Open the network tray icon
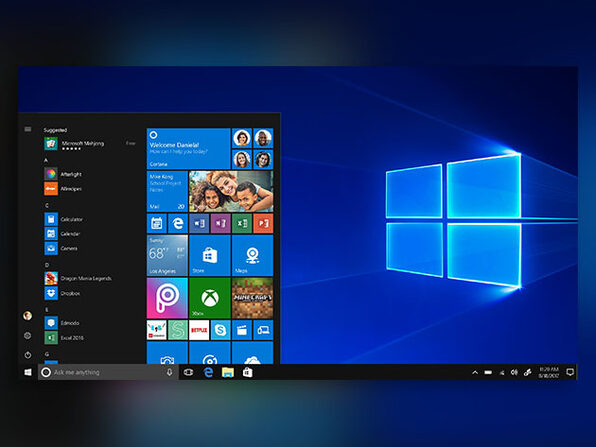Viewport: 596px width, 447px height. tap(502, 372)
